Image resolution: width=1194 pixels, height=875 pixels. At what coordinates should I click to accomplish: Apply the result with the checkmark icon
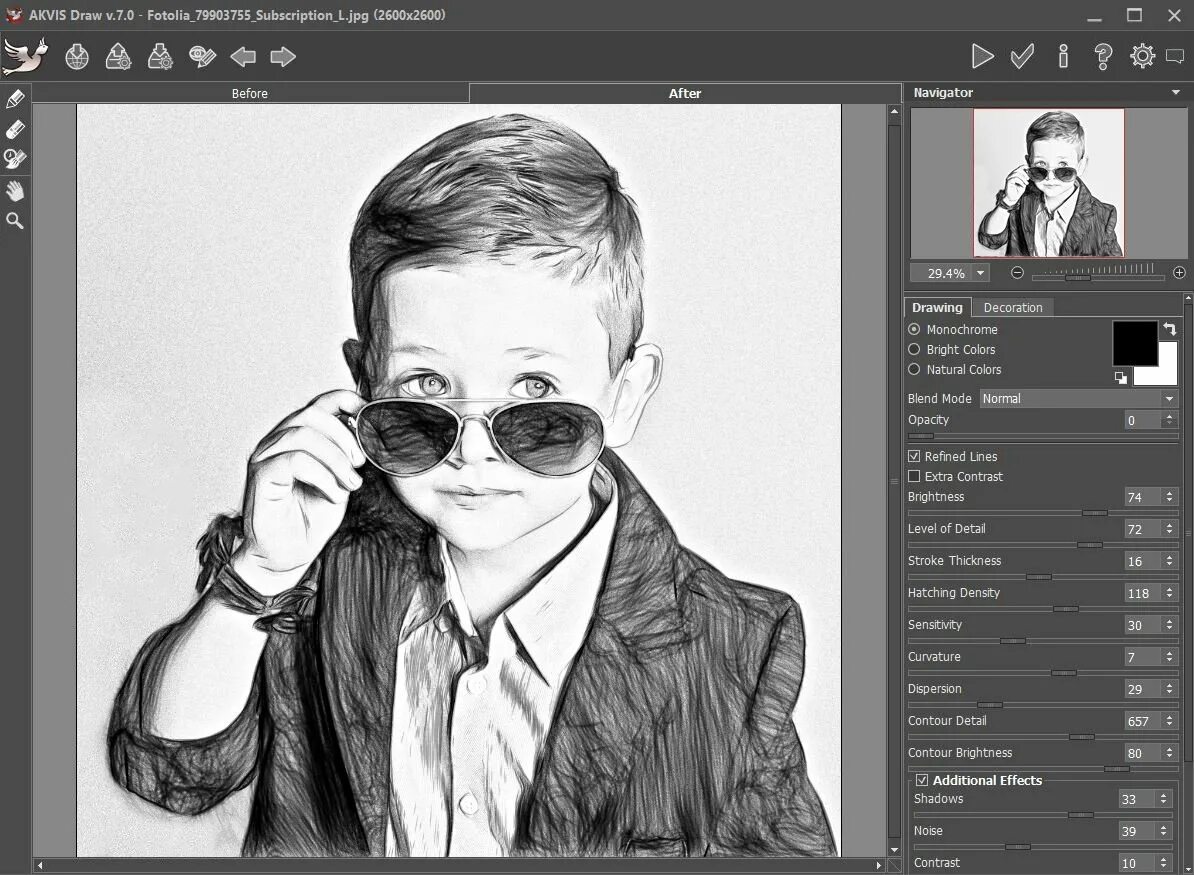pos(1022,56)
